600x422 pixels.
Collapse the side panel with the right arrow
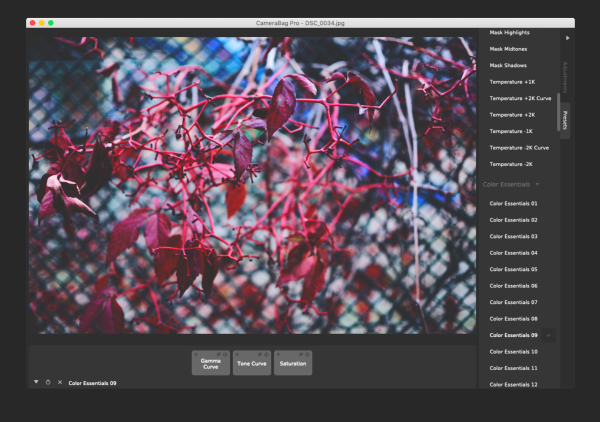coord(567,38)
